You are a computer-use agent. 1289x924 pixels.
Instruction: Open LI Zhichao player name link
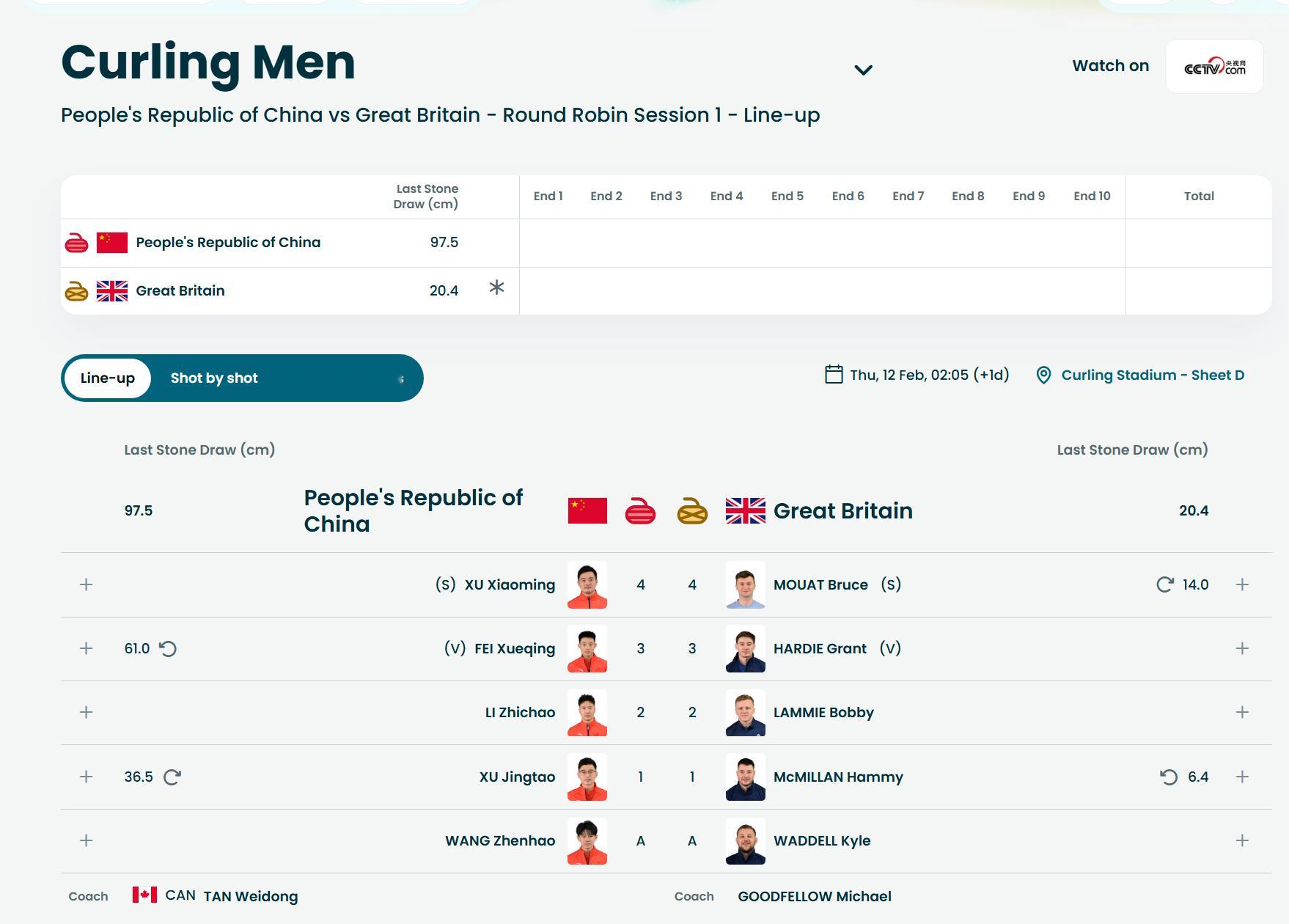tap(520, 712)
